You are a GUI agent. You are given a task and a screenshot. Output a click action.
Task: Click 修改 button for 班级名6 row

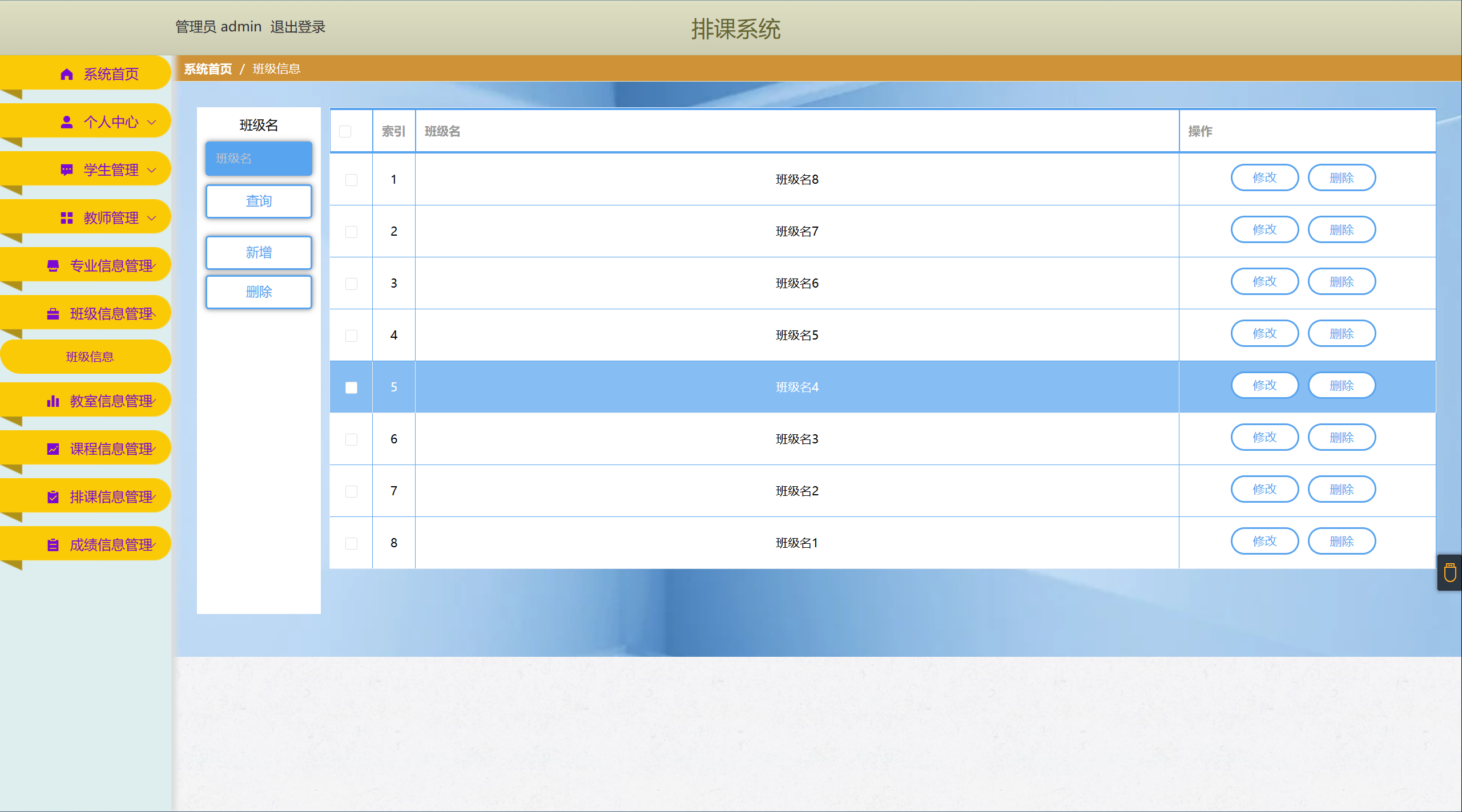click(1264, 282)
